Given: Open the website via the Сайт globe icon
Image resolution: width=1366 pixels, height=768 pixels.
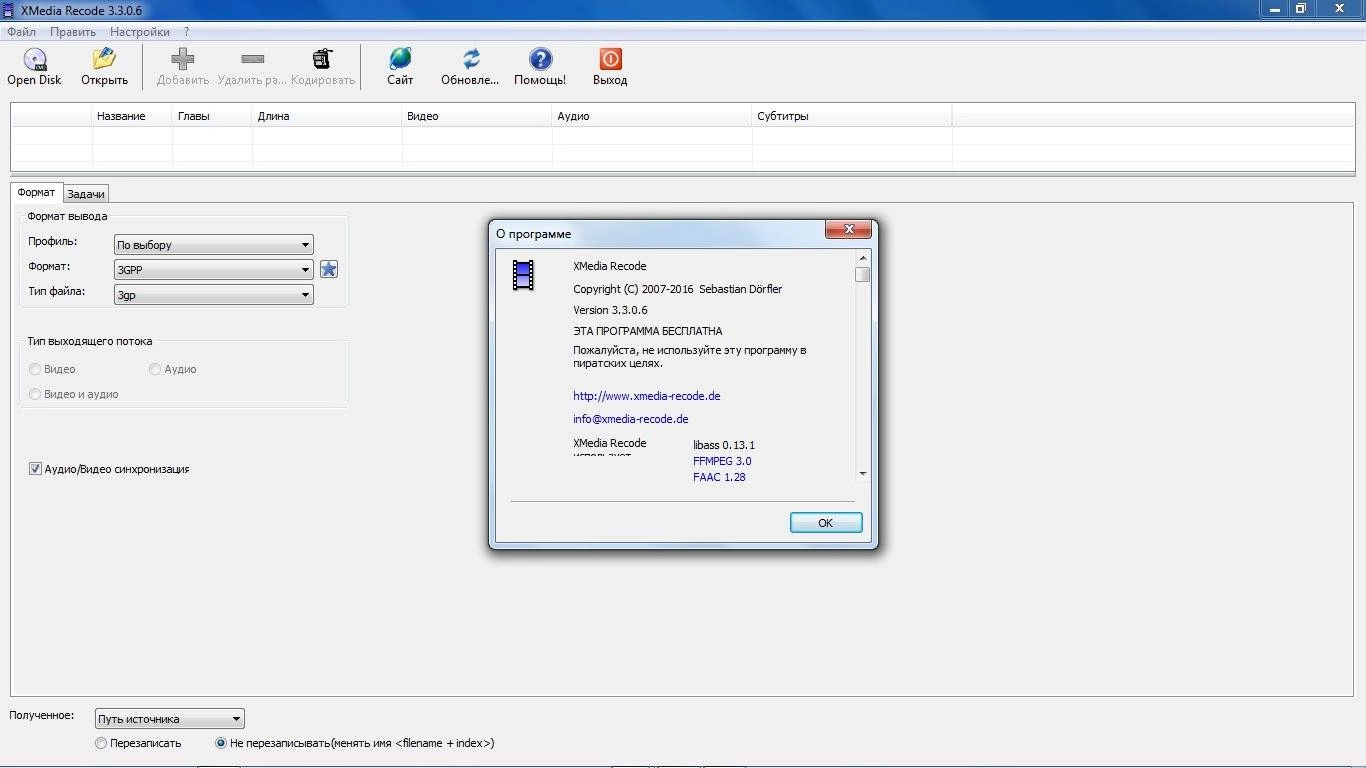Looking at the screenshot, I should tap(400, 59).
